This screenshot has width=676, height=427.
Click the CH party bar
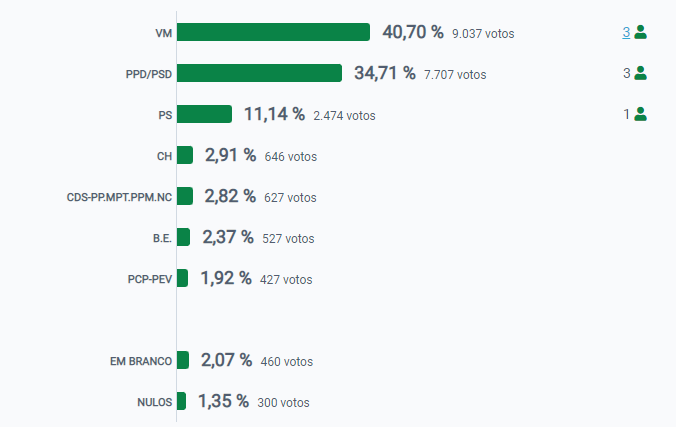pyautogui.click(x=185, y=155)
